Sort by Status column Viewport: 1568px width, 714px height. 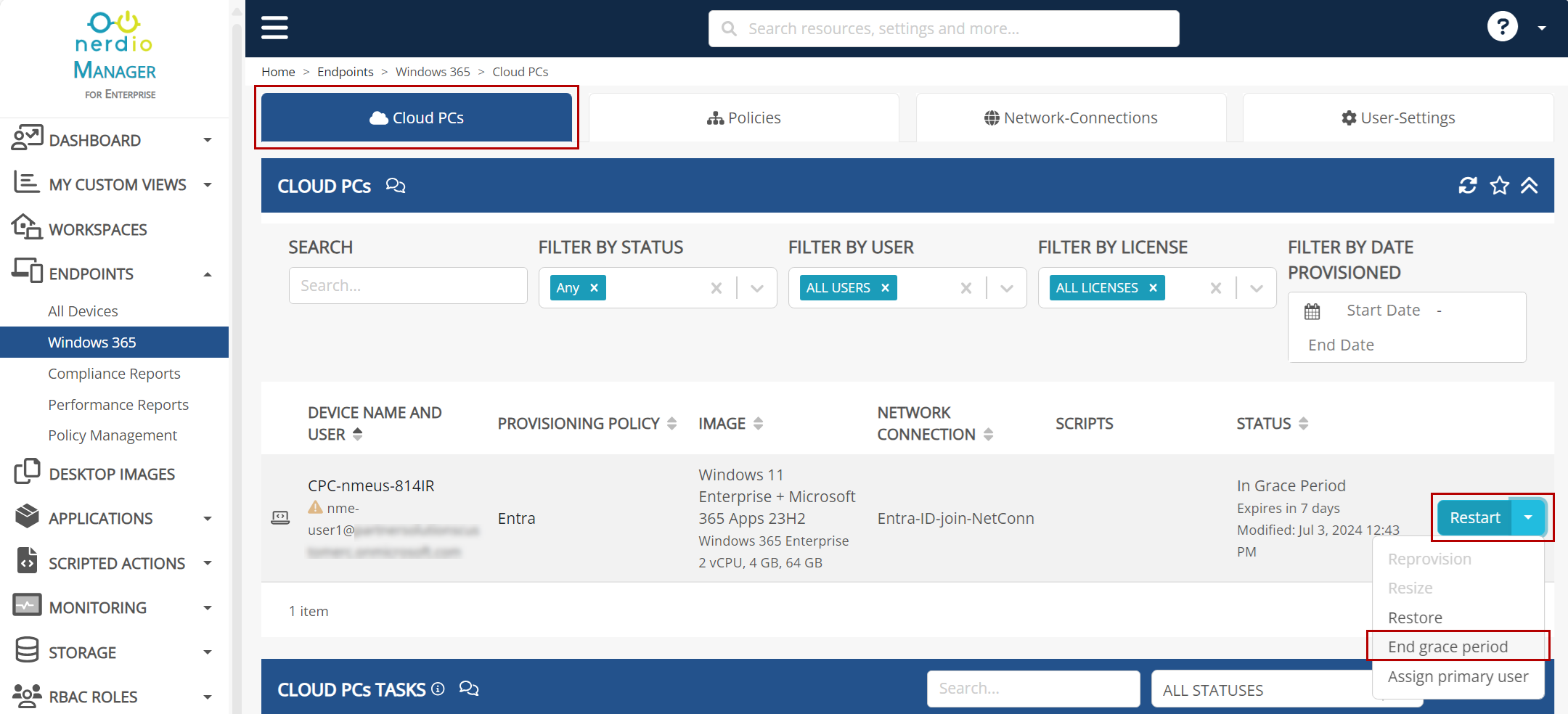1303,423
